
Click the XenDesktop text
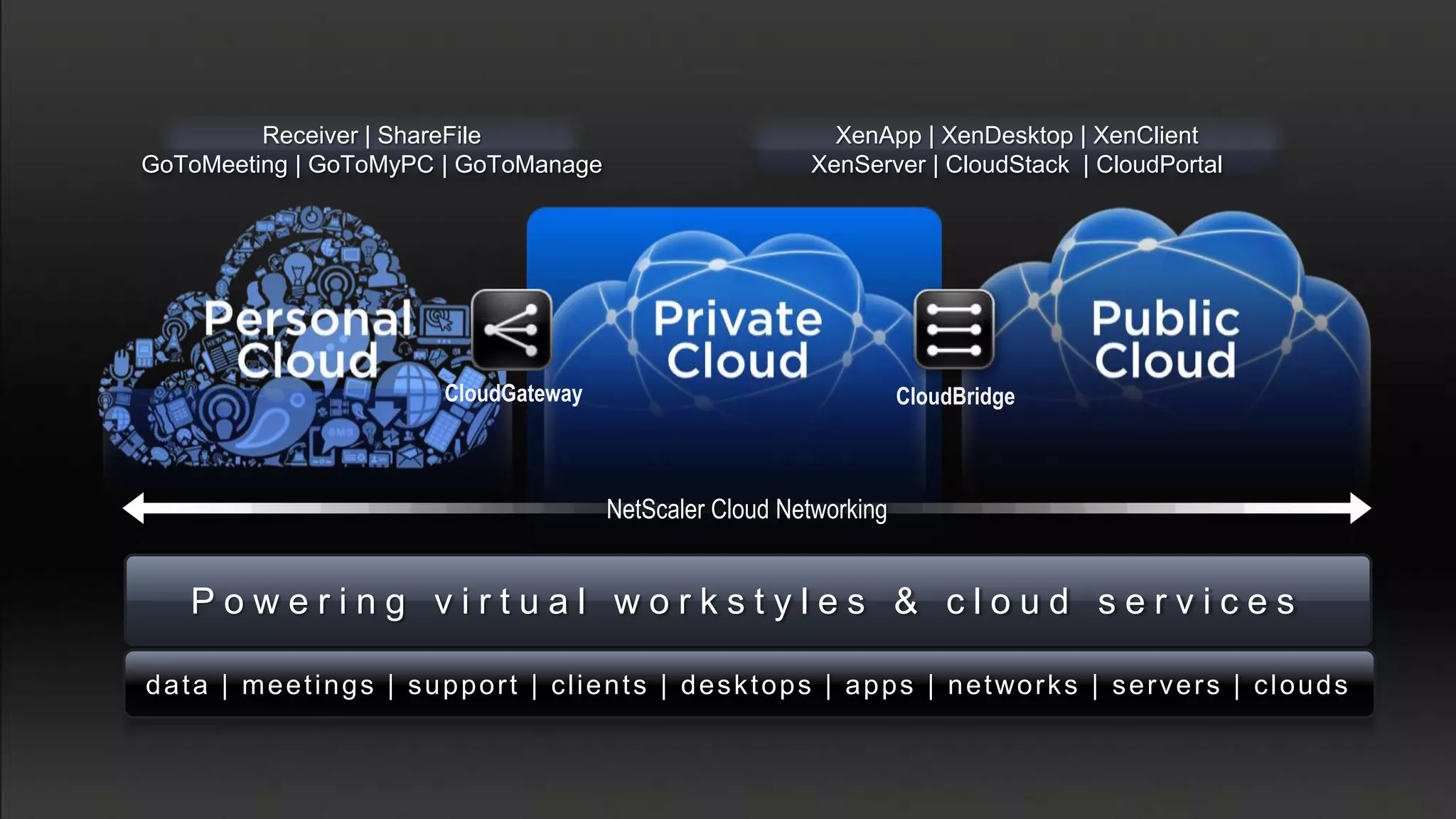(x=1007, y=135)
